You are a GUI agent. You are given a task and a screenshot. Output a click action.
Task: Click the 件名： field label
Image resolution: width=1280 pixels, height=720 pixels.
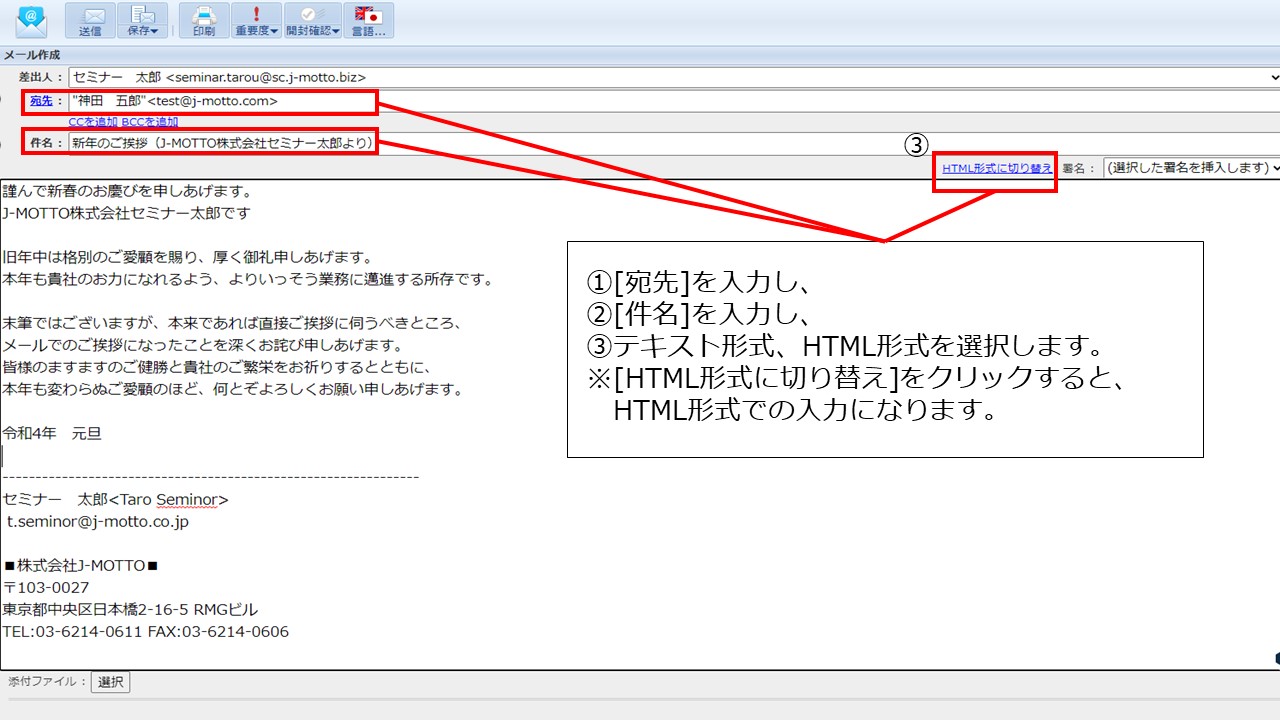[47, 143]
